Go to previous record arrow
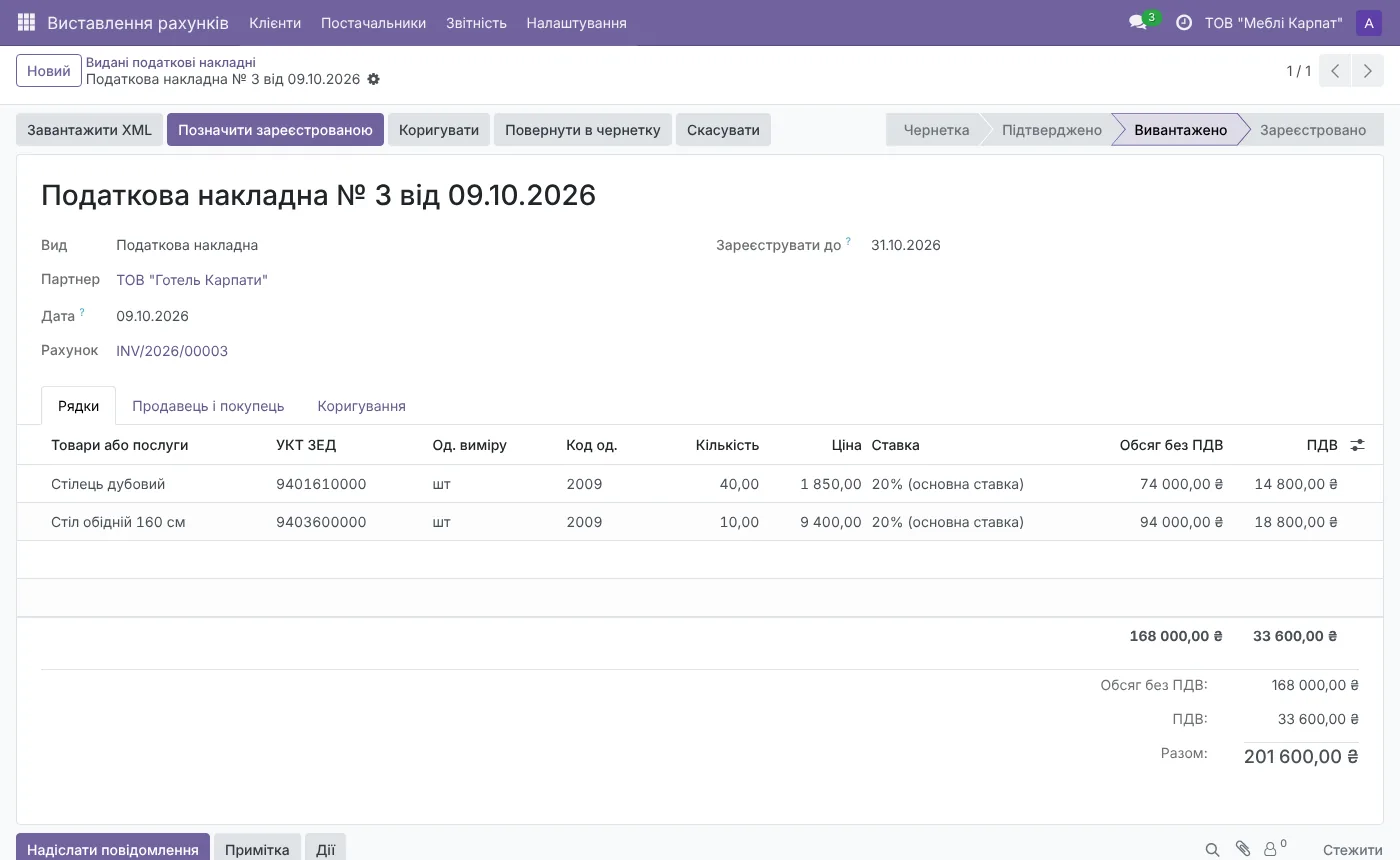The image size is (1400, 860). point(1335,71)
